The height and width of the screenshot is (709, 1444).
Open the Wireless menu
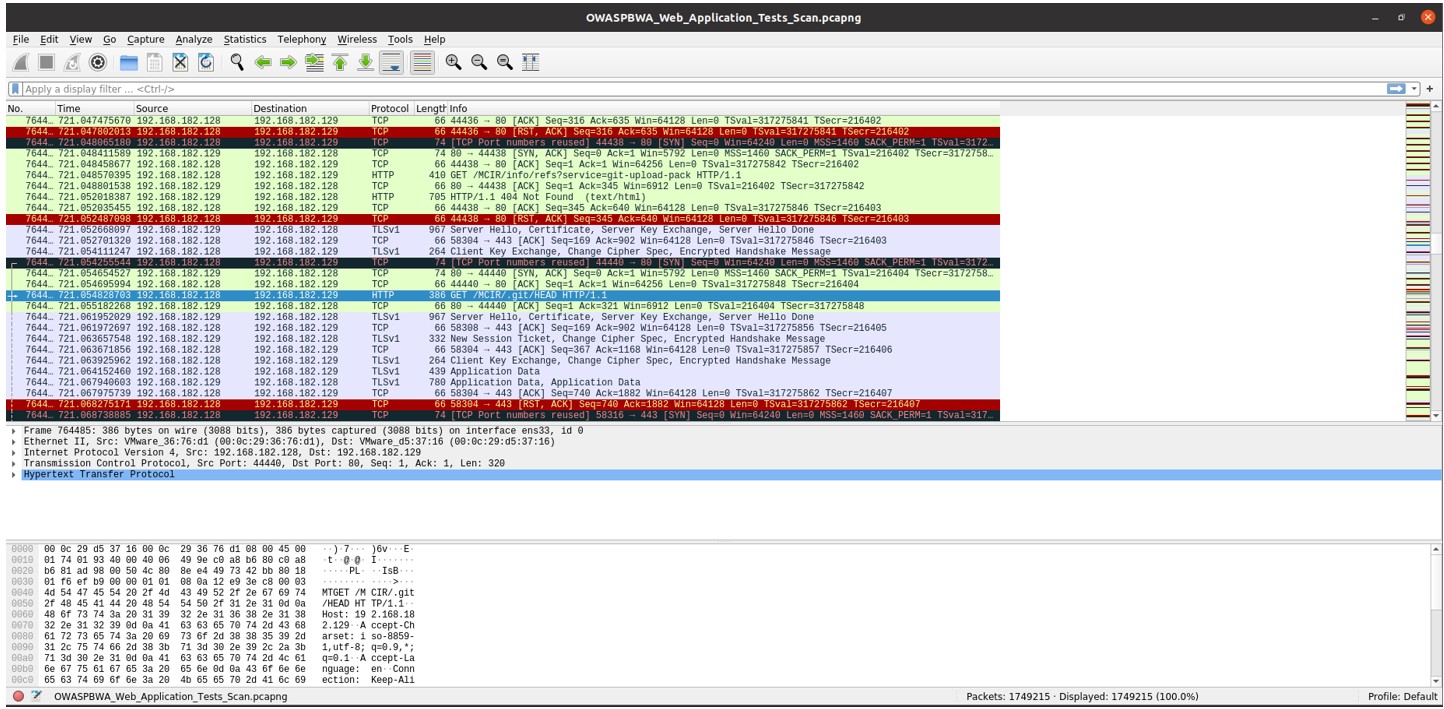[x=357, y=39]
